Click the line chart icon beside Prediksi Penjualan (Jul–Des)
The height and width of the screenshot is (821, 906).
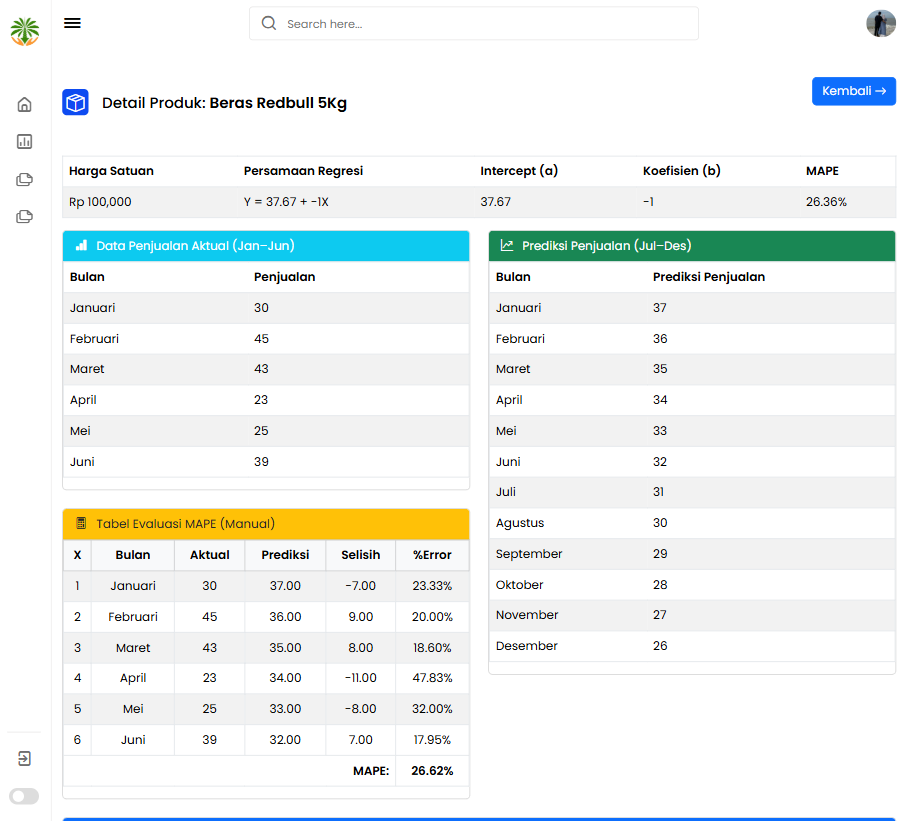(x=507, y=246)
